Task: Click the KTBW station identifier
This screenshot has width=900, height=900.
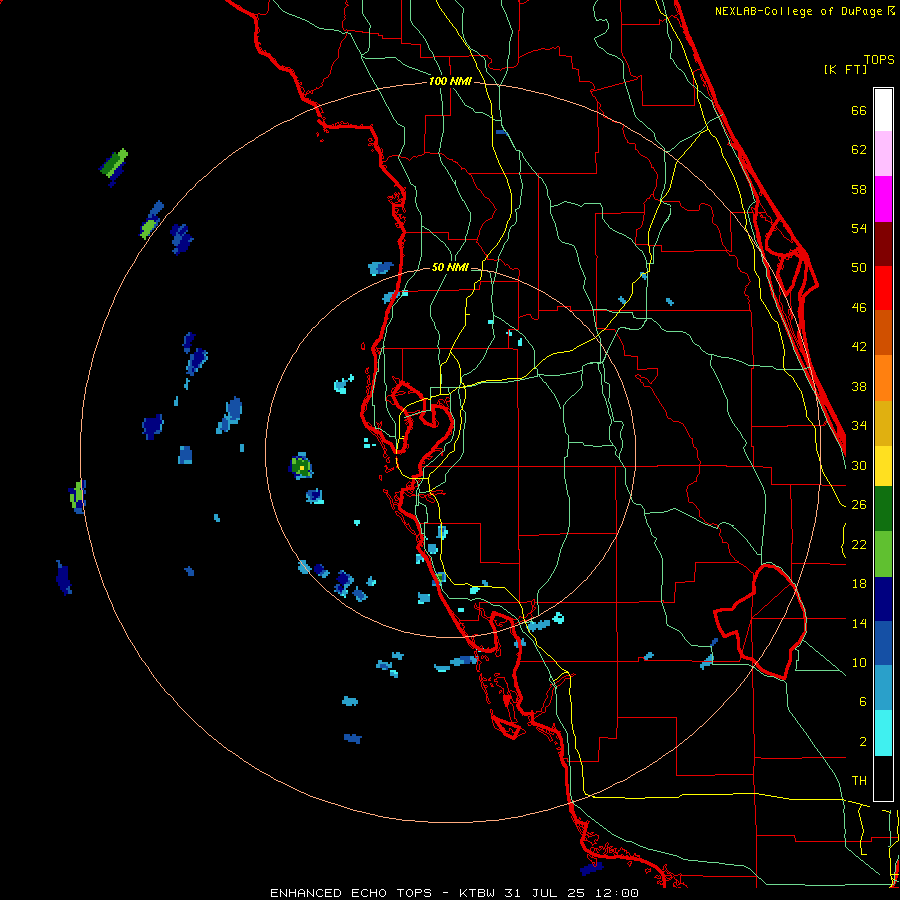Action: [476, 893]
